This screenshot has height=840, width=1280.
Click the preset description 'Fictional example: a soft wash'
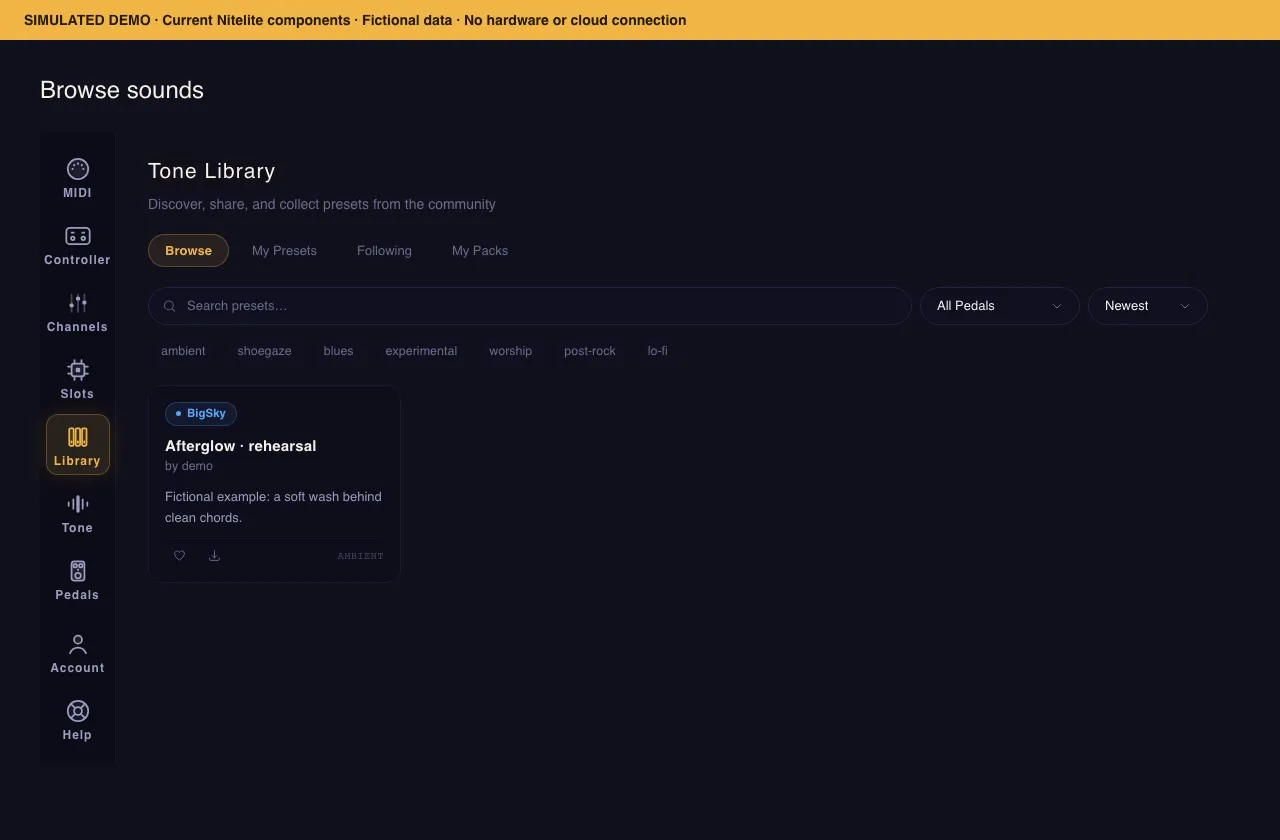(273, 507)
